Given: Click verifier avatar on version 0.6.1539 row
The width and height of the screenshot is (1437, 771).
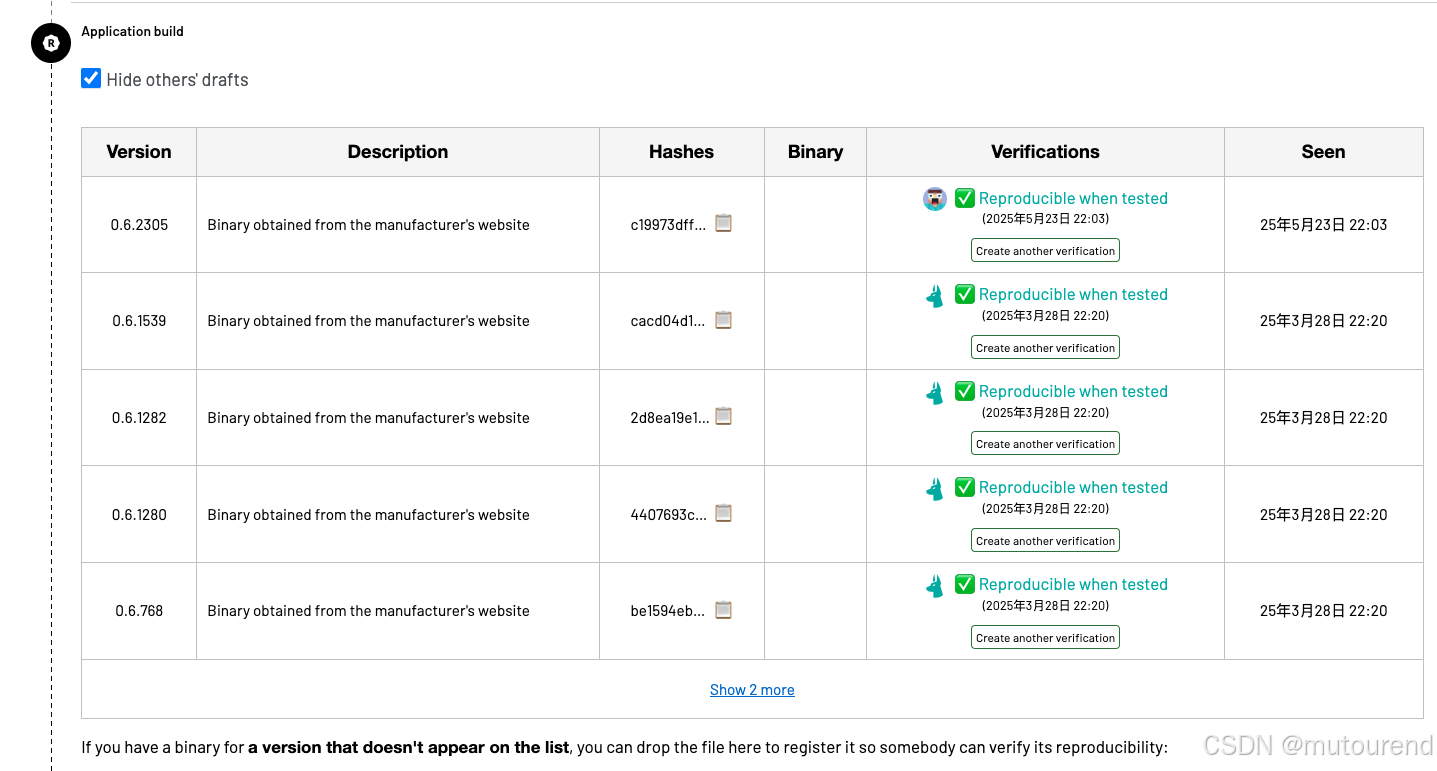Looking at the screenshot, I should [935, 296].
